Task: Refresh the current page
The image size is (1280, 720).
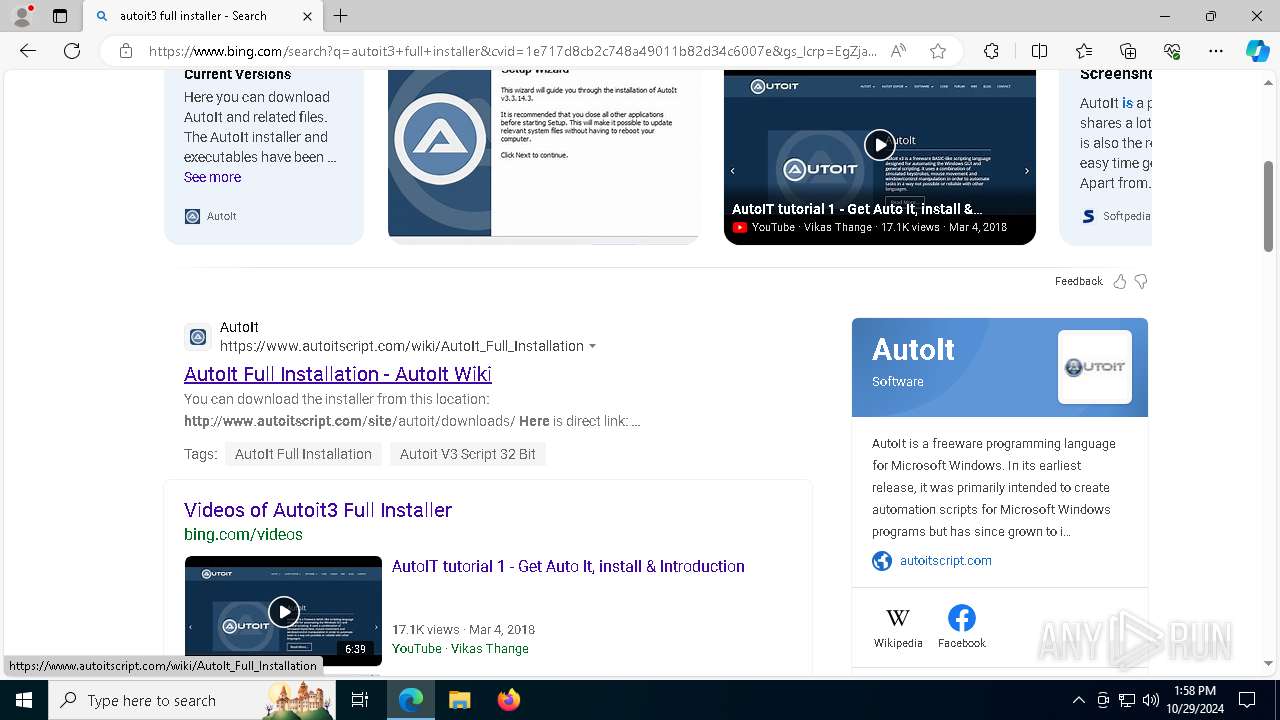Action: (x=72, y=51)
